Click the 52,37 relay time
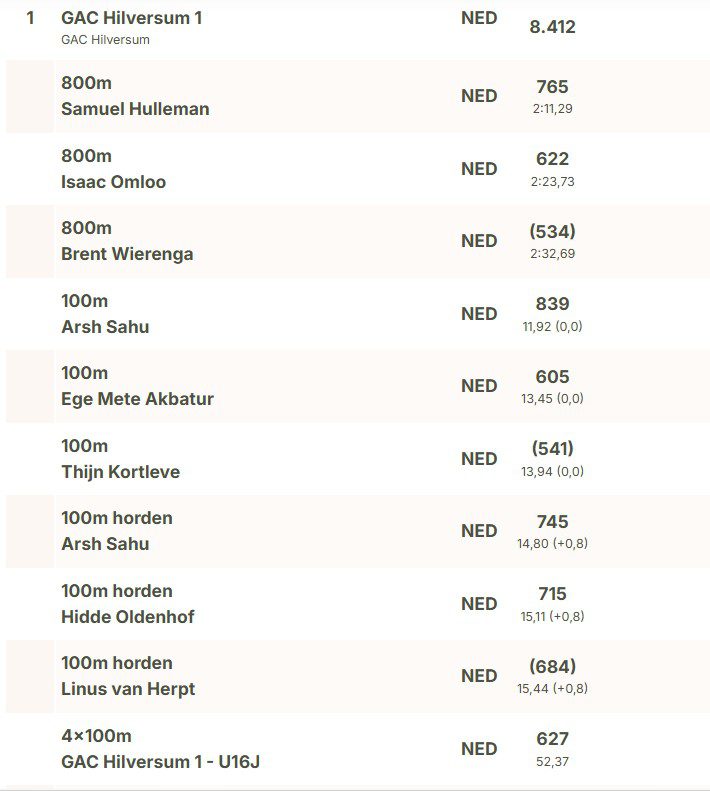 click(552, 762)
